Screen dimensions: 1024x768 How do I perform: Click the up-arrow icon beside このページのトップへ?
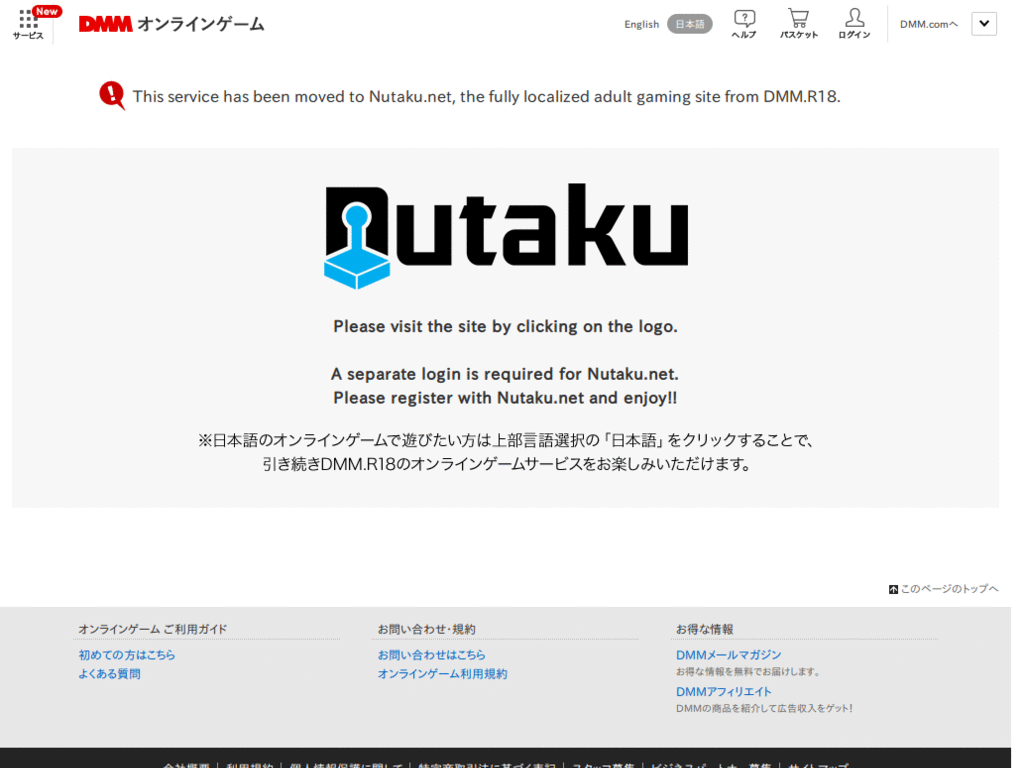(x=893, y=590)
